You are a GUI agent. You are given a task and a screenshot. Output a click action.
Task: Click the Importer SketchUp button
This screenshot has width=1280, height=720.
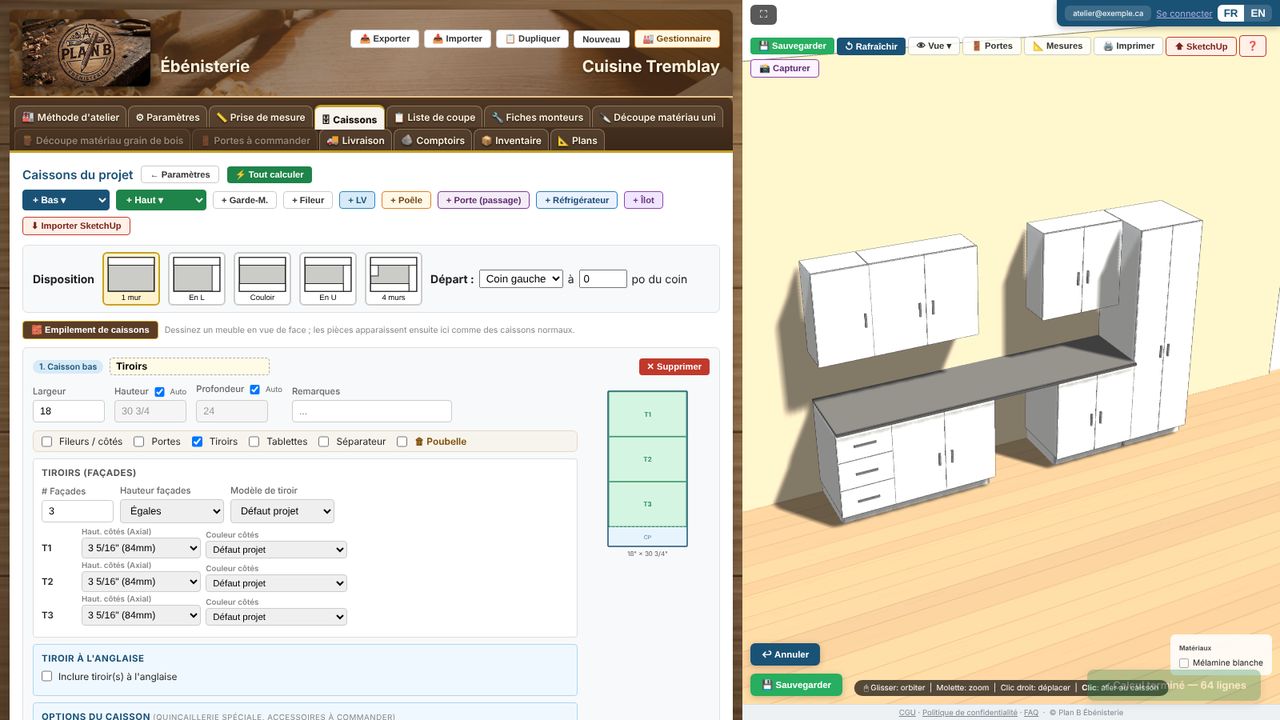click(76, 226)
